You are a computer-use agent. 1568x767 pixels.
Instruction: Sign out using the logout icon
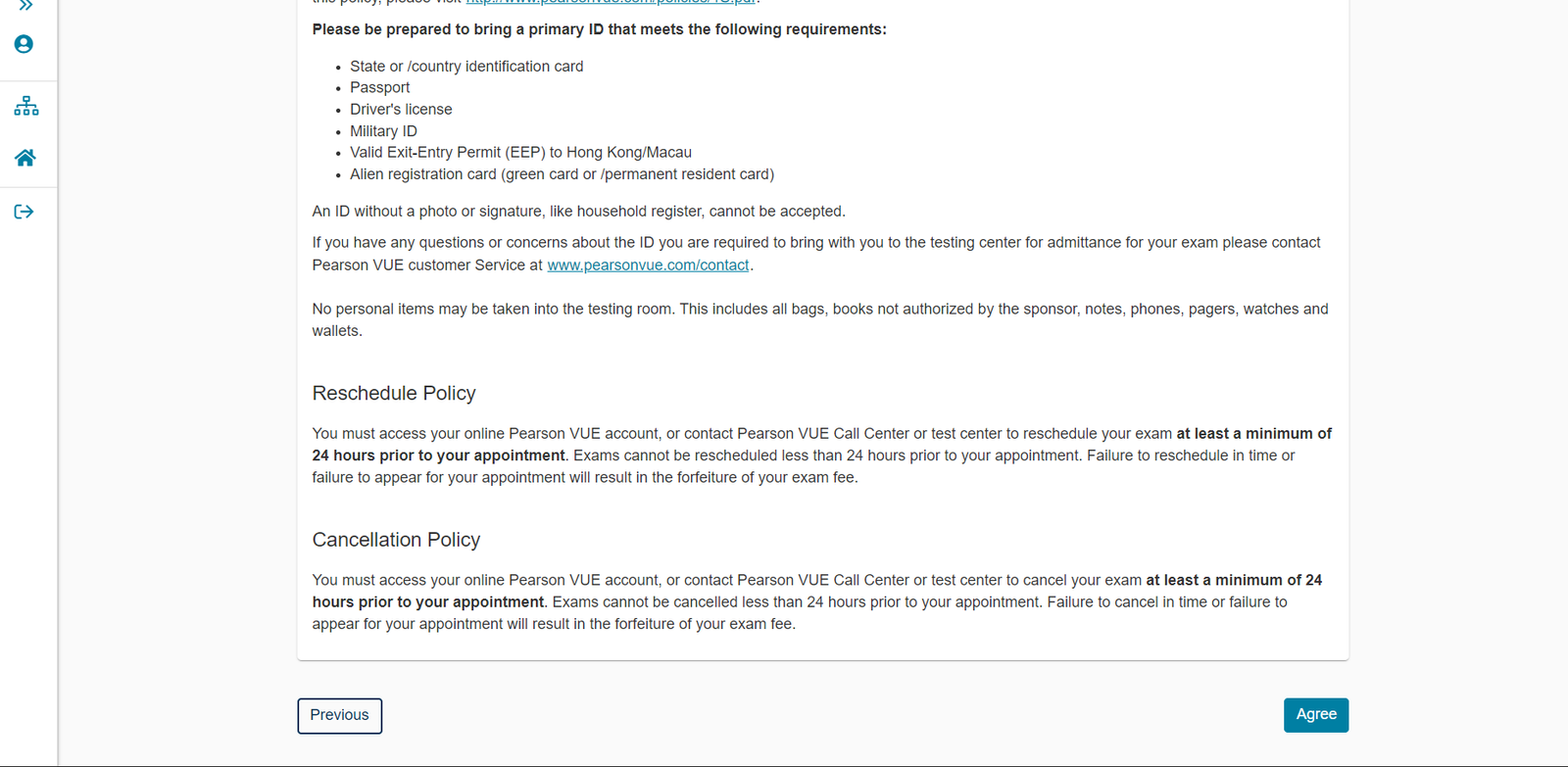[23, 211]
